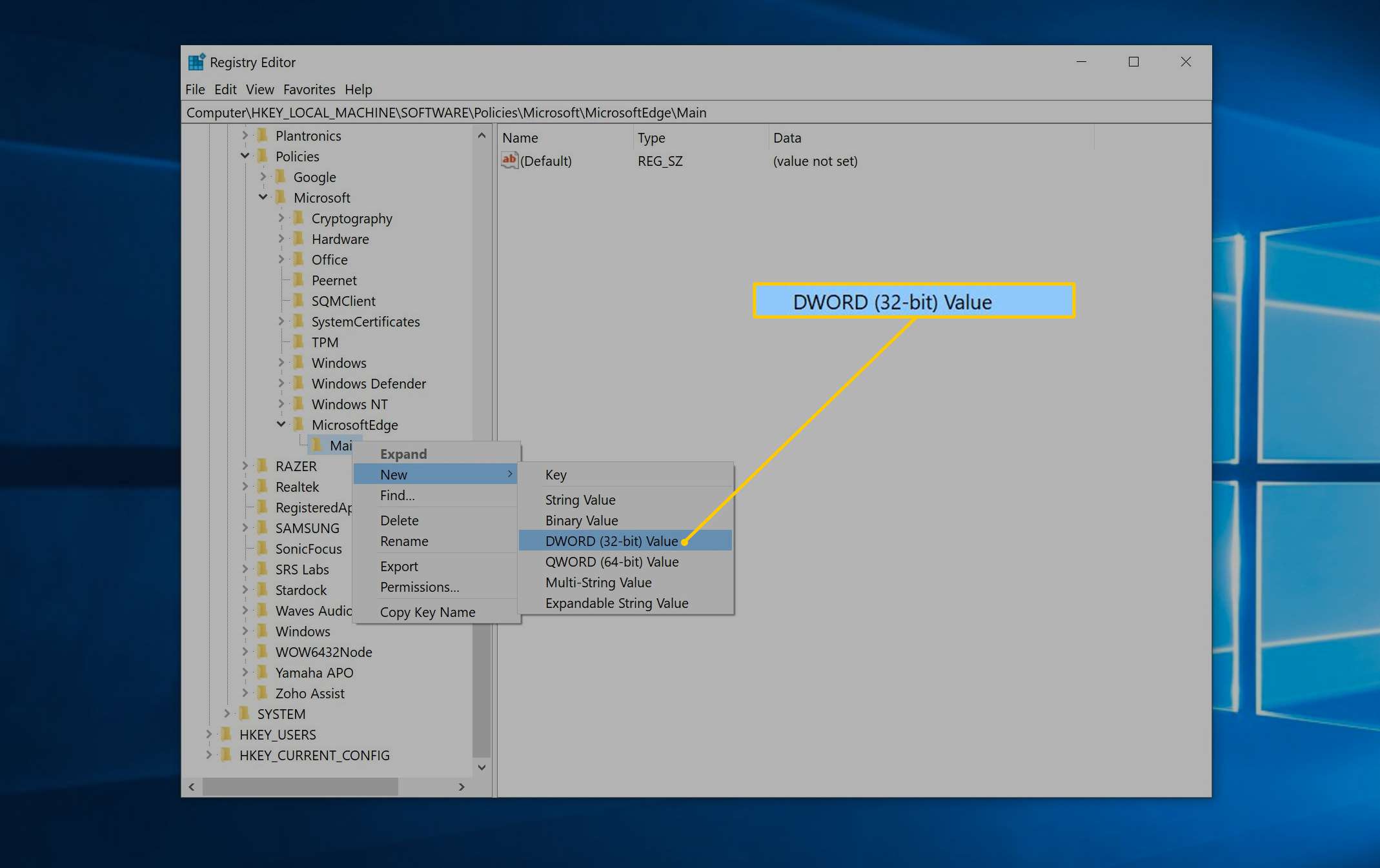
Task: Click the MicrosoftEdge folder icon
Action: (x=298, y=425)
